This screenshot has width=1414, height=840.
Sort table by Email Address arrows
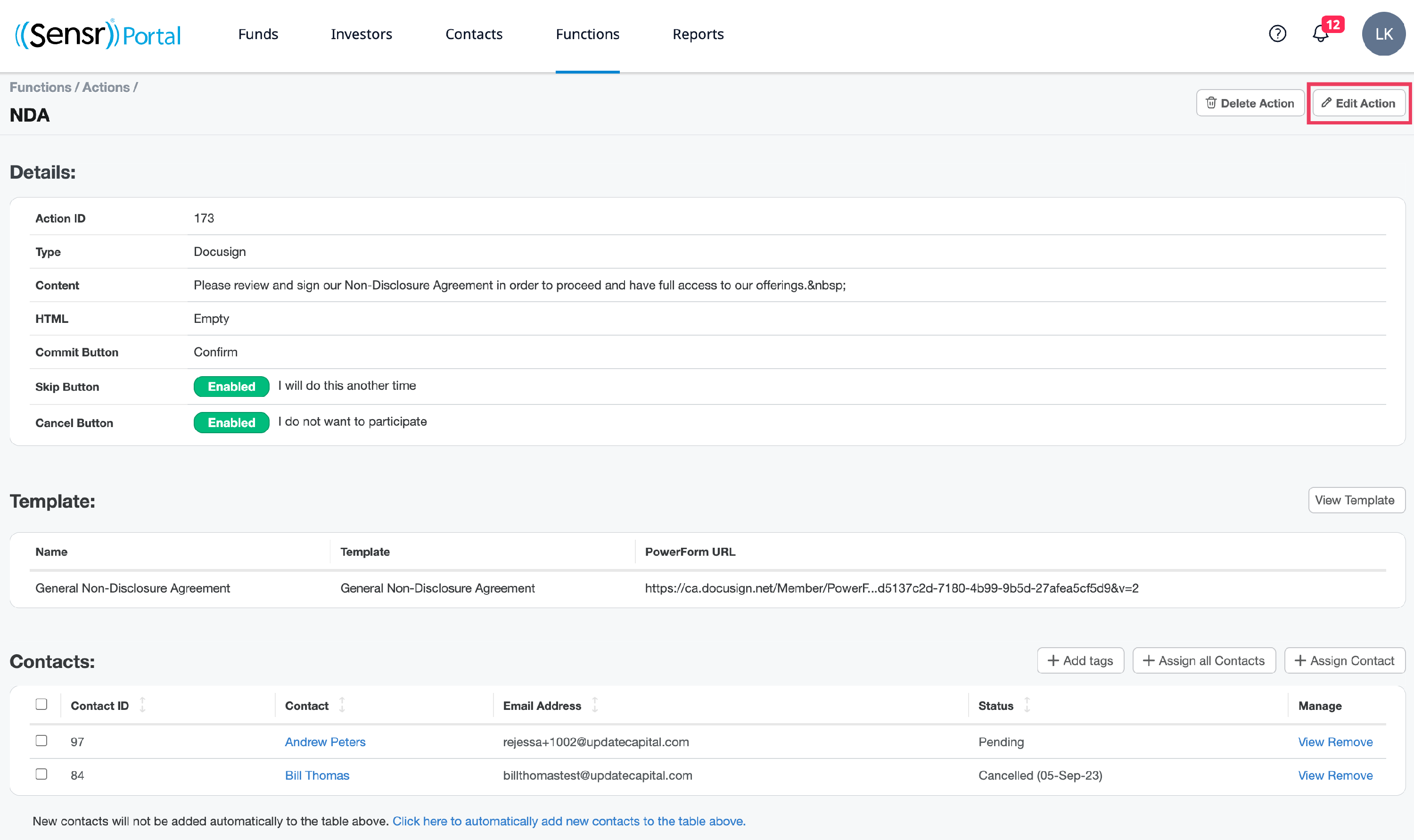pos(595,705)
